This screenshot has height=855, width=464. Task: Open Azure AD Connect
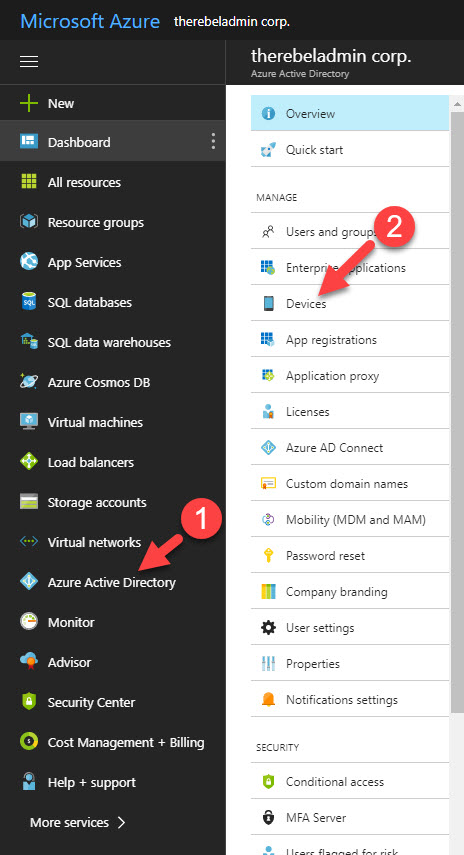[350, 448]
